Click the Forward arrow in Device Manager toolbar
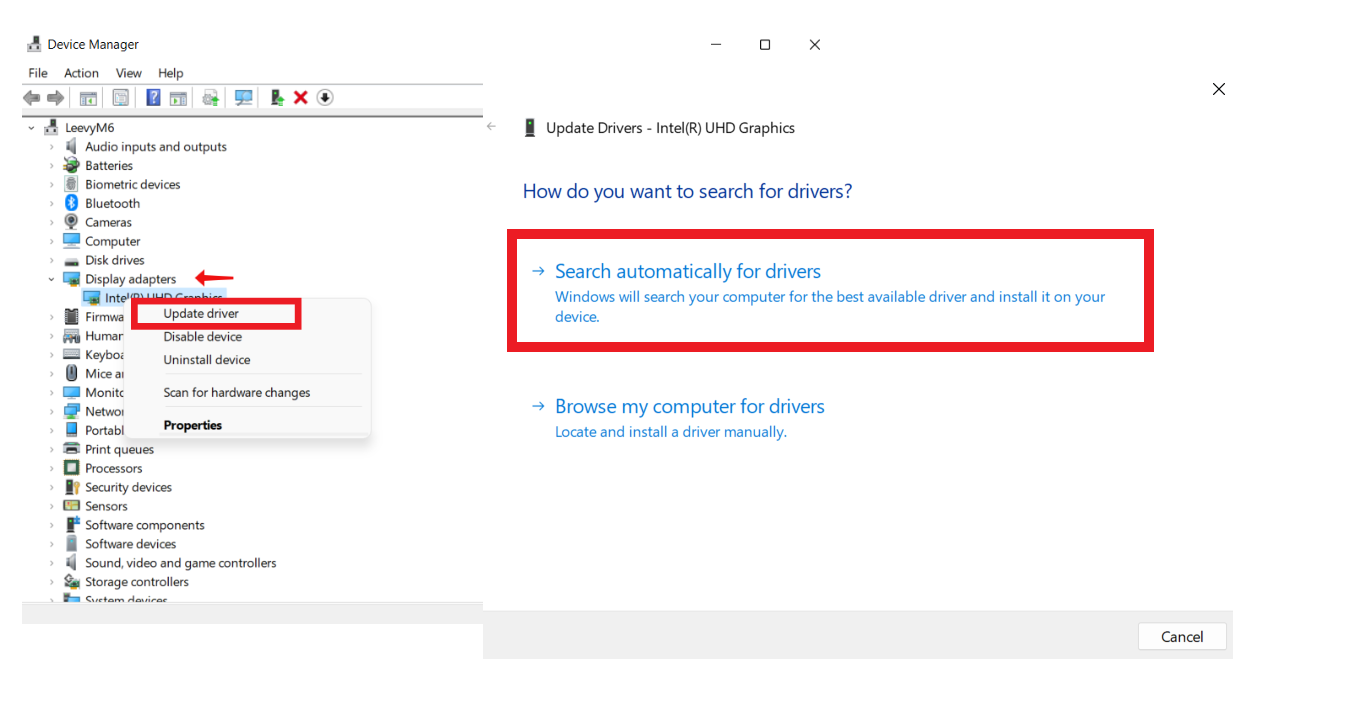This screenshot has width=1350, height=704. tap(56, 98)
